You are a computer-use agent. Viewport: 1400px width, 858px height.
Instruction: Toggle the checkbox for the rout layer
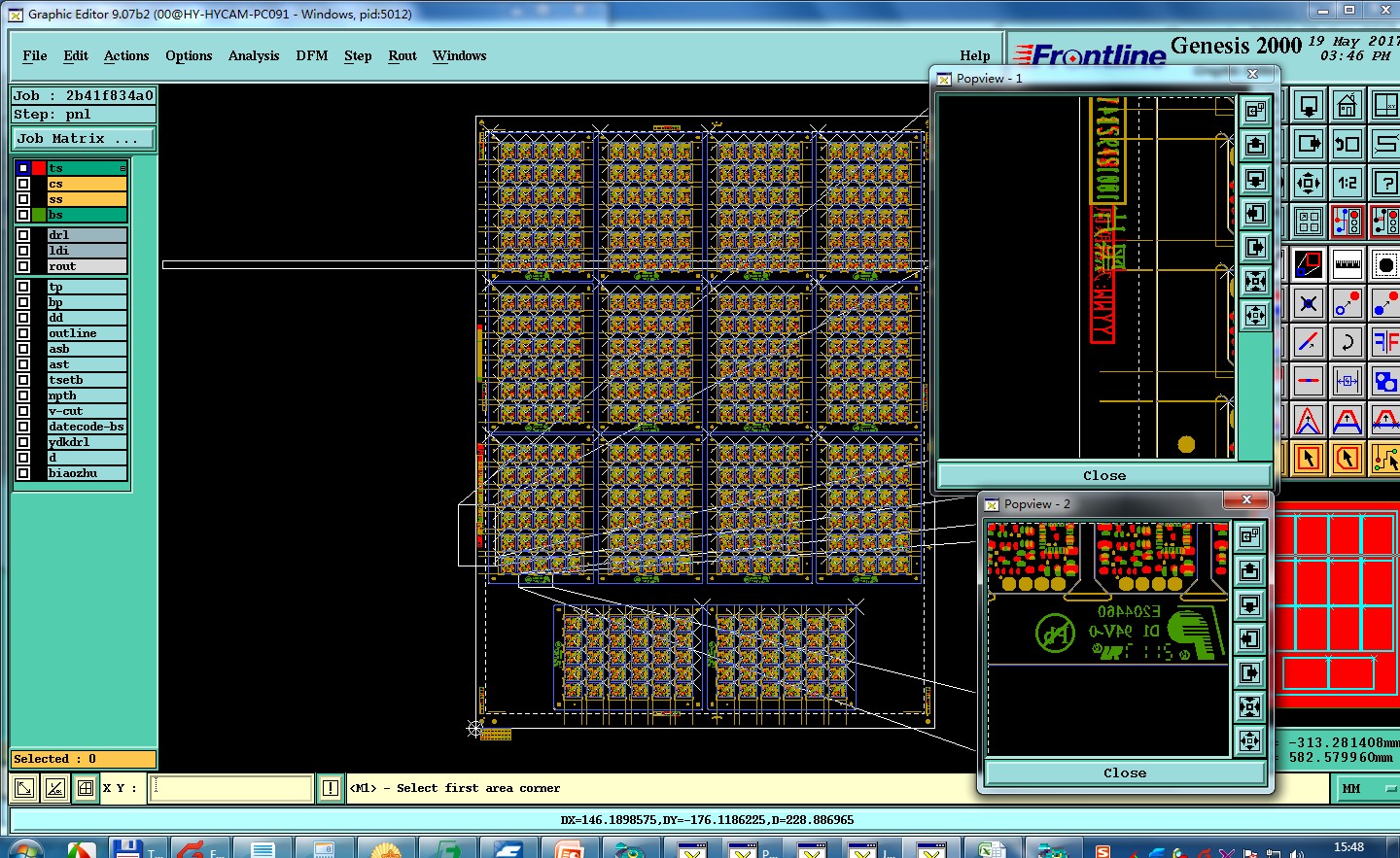23,266
